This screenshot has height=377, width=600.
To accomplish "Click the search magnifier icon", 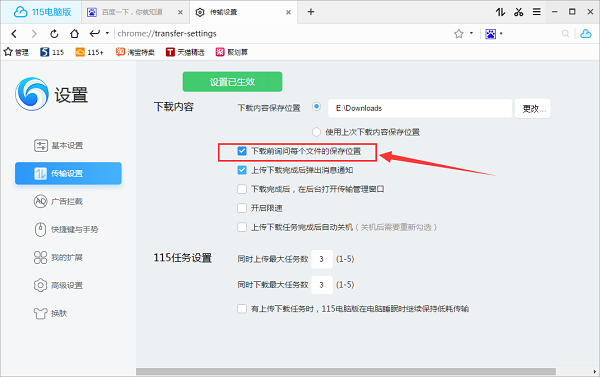I will point(565,34).
